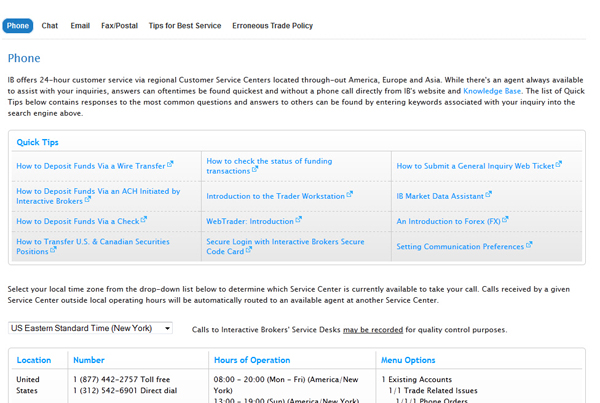The width and height of the screenshot is (600, 403).
Task: Click direct dial number 1 (312) 542-6901
Action: [125, 390]
